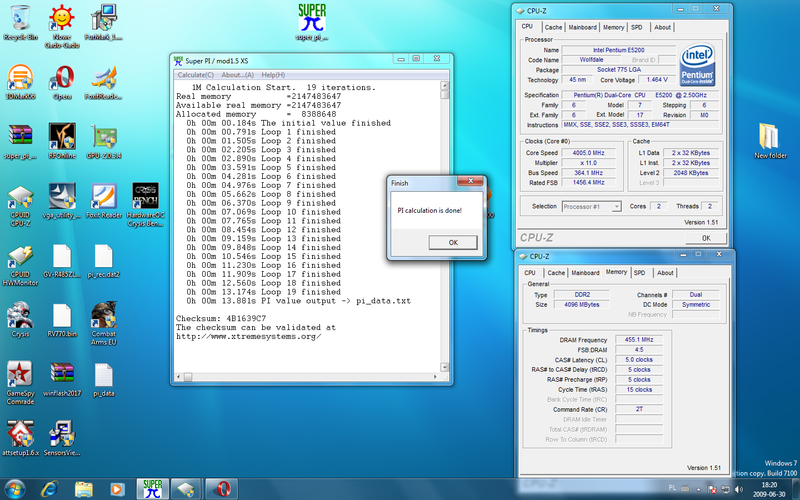The image size is (800, 500).
Task: Switch to the Mainboard tab in top CPU-Z
Action: coord(582,27)
